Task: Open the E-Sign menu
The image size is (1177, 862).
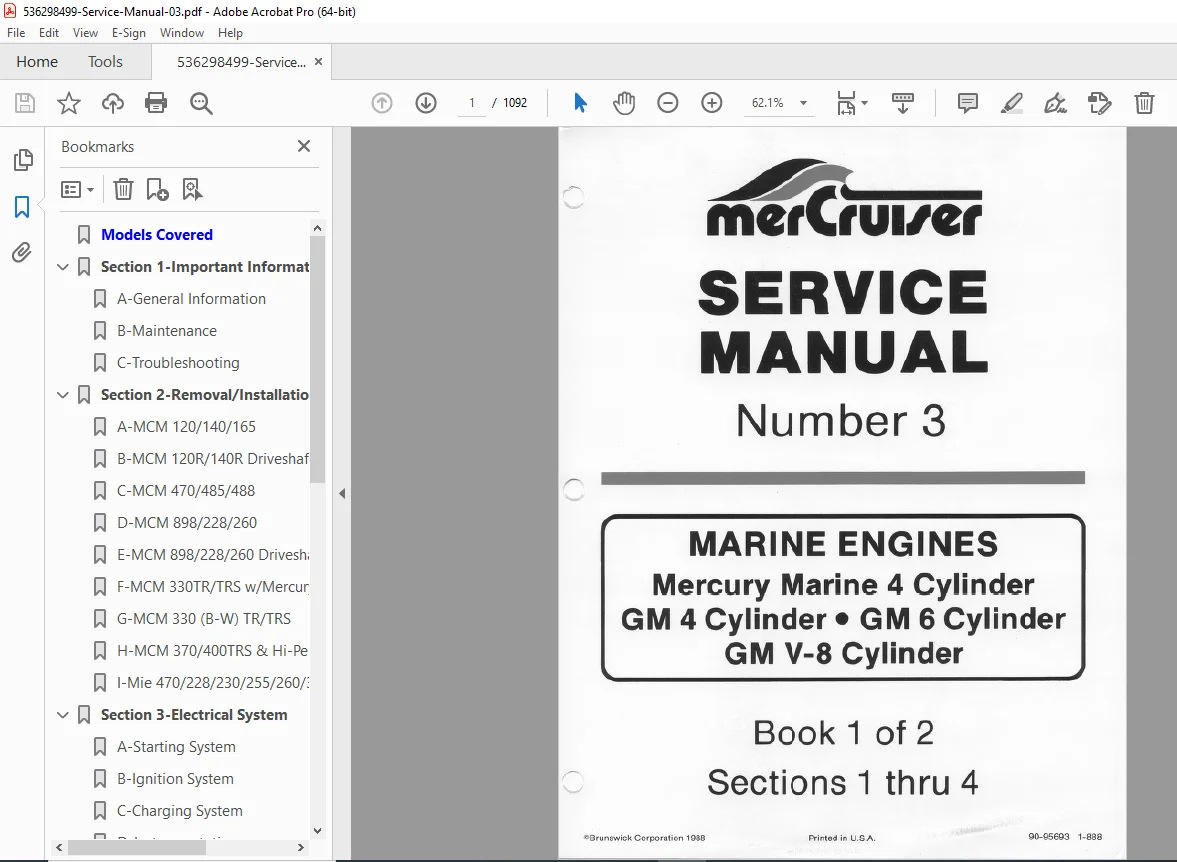Action: pos(128,33)
